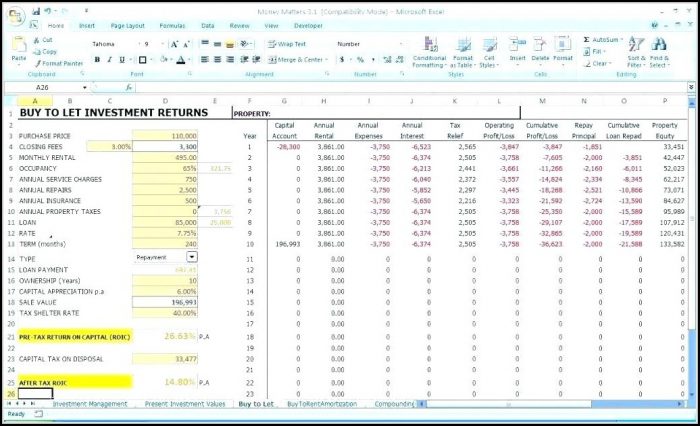The image size is (700, 426).
Task: Expand the Repayment TYPE dropdown
Action: click(192, 257)
